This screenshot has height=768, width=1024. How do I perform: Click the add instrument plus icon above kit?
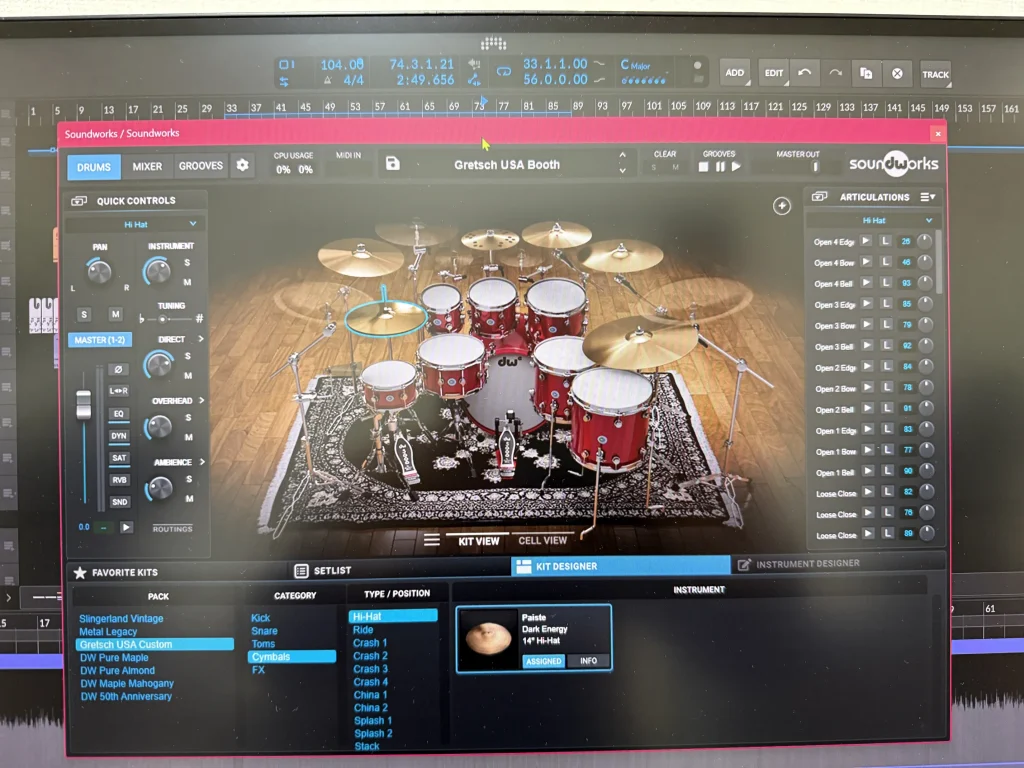(x=782, y=206)
